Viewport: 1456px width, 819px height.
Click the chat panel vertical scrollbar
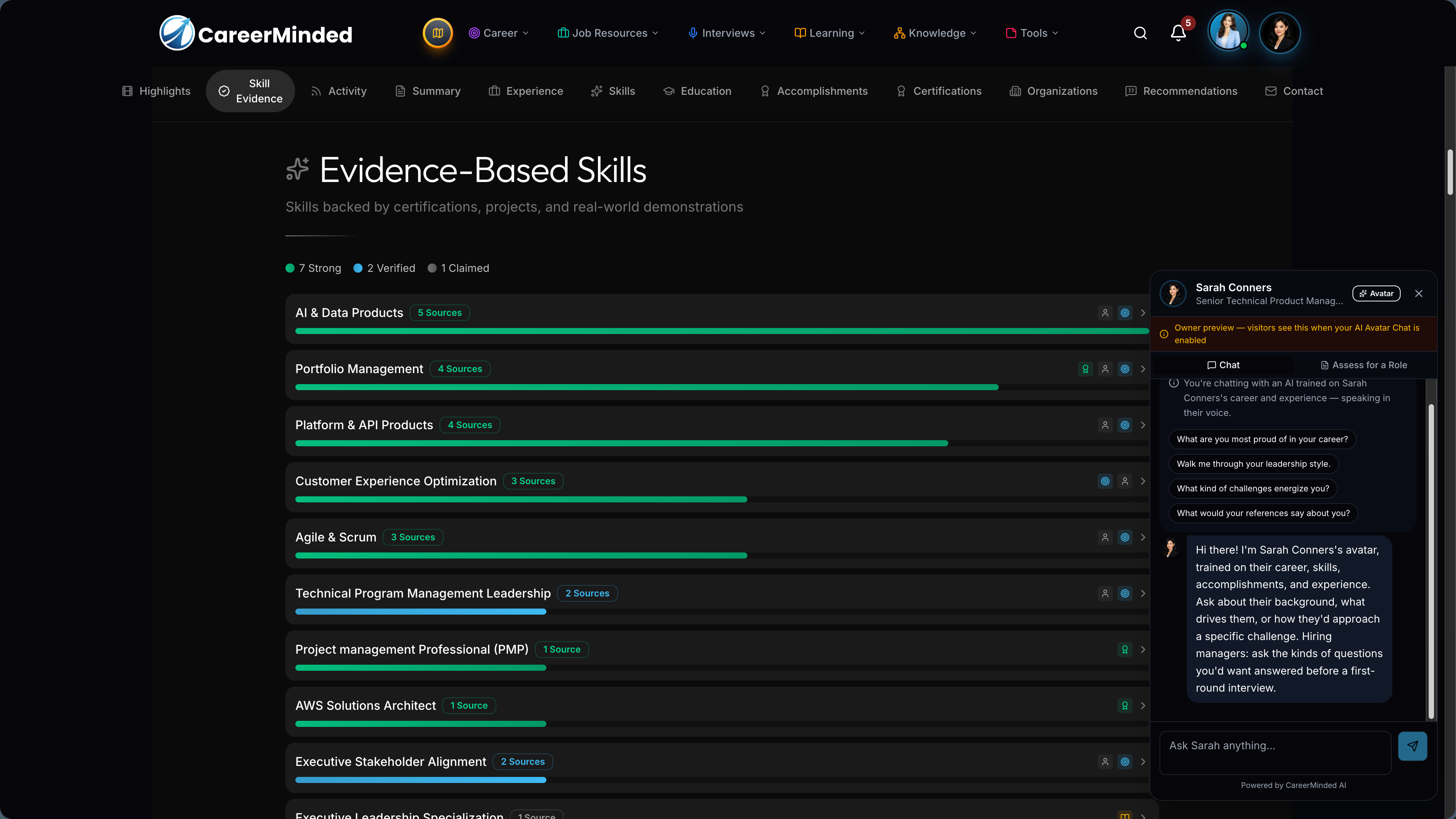[1431, 561]
